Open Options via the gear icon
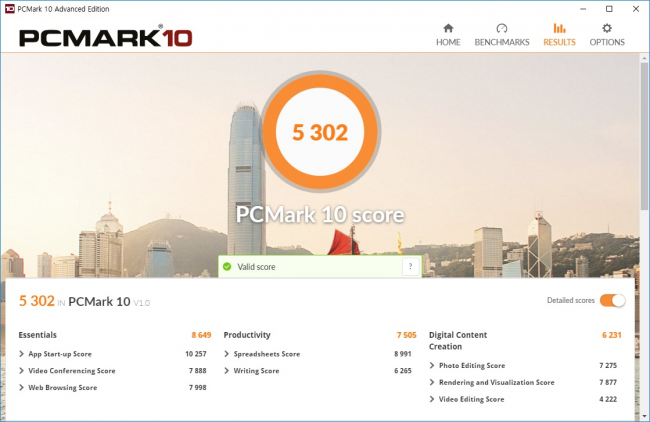Screen dimensions: 650x422 [x=606, y=28]
